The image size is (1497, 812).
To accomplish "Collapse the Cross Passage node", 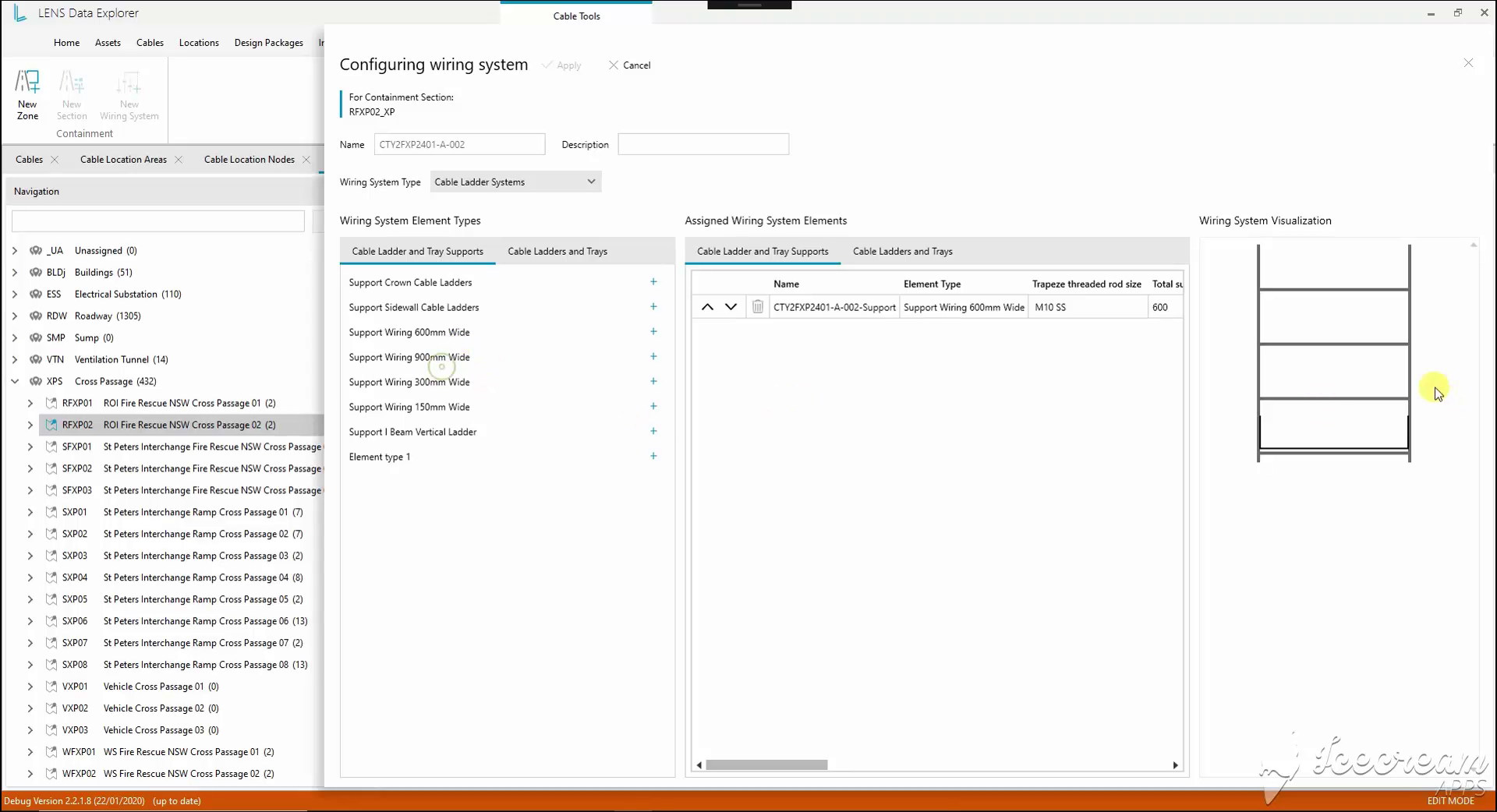I will [x=15, y=382].
